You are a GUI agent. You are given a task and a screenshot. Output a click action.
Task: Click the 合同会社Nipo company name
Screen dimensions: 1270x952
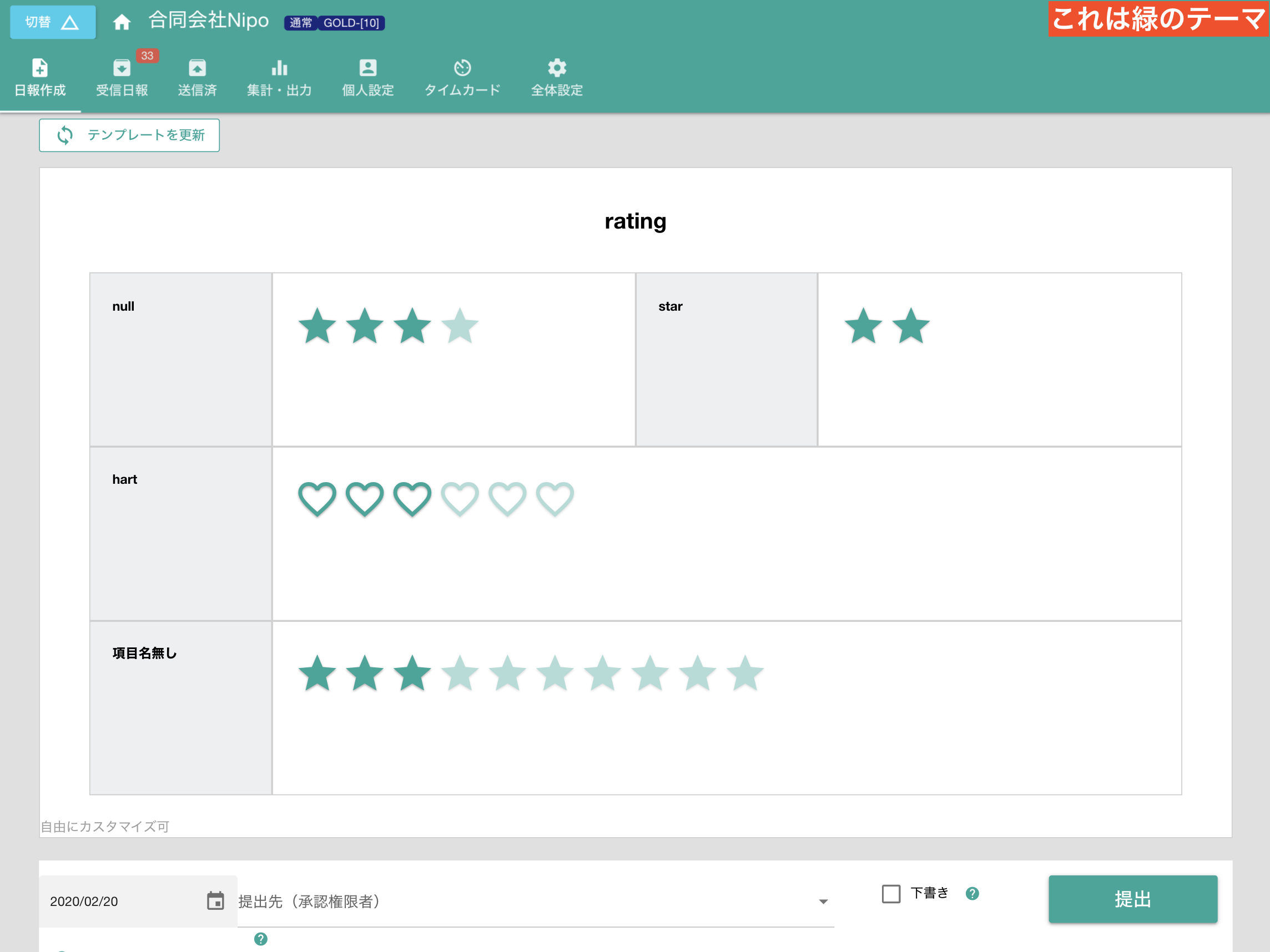pos(208,21)
